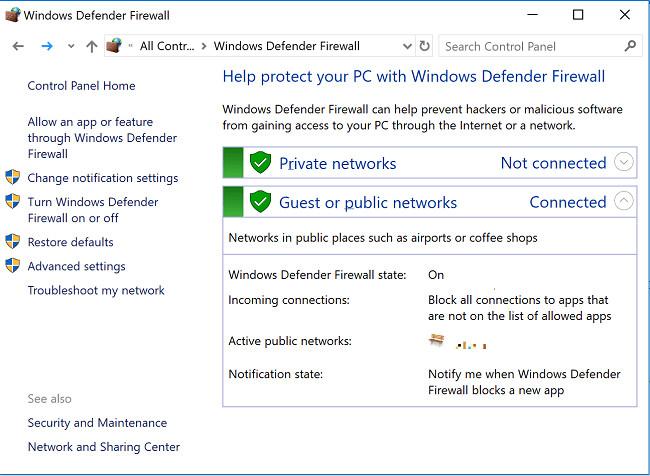Open Advanced settings
Viewport: 650px width, 476px height.
76,266
